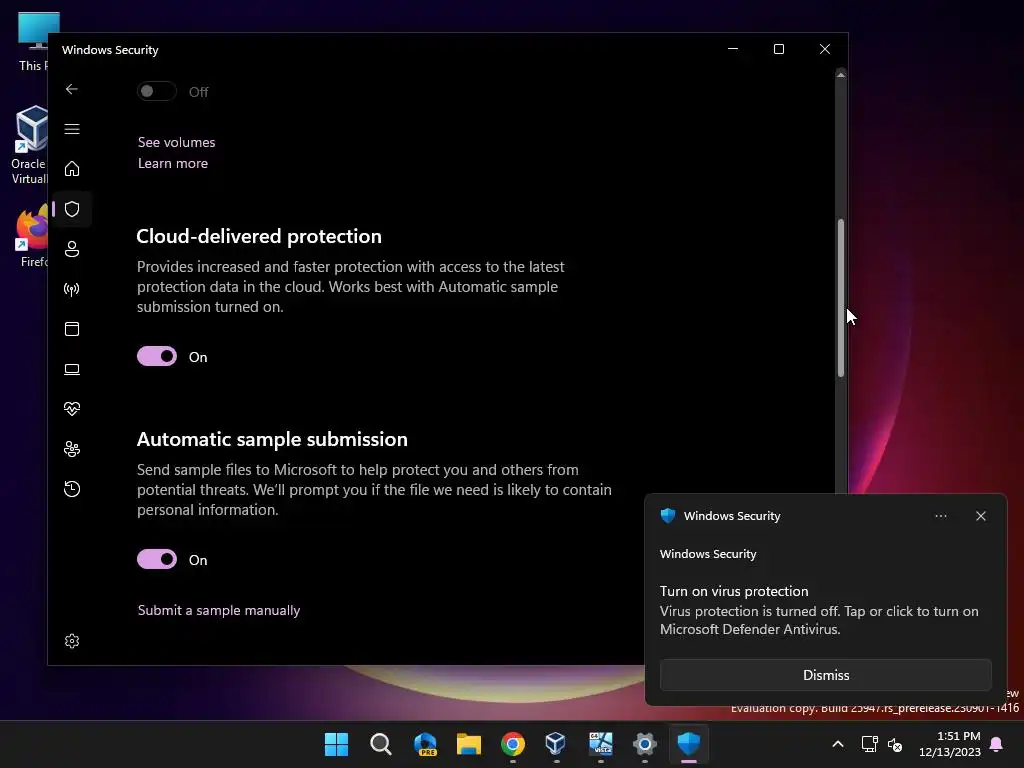Open File Explorer from taskbar
This screenshot has width=1024, height=768.
pyautogui.click(x=469, y=744)
